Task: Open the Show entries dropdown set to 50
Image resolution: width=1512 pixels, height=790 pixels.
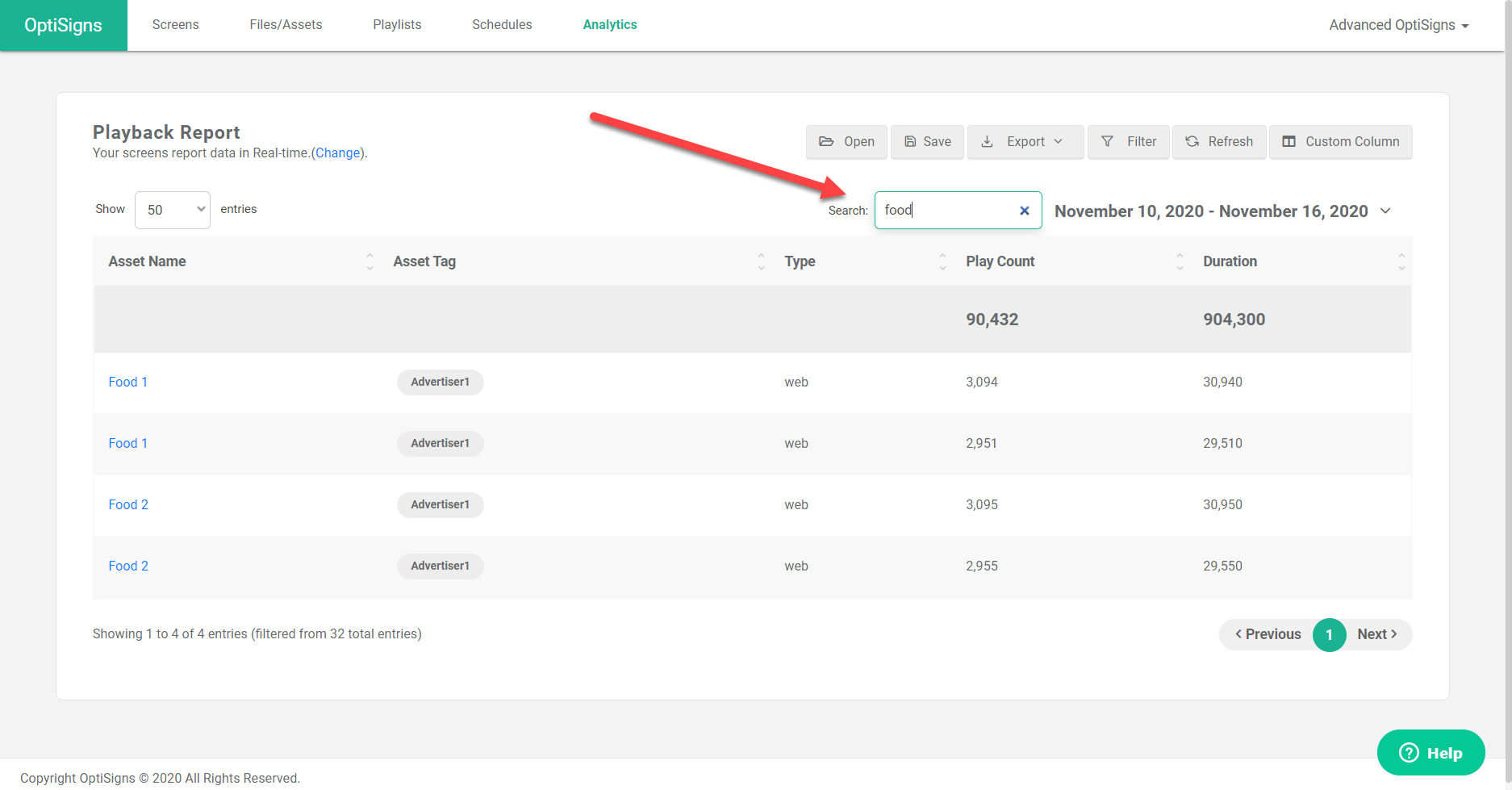Action: (173, 210)
